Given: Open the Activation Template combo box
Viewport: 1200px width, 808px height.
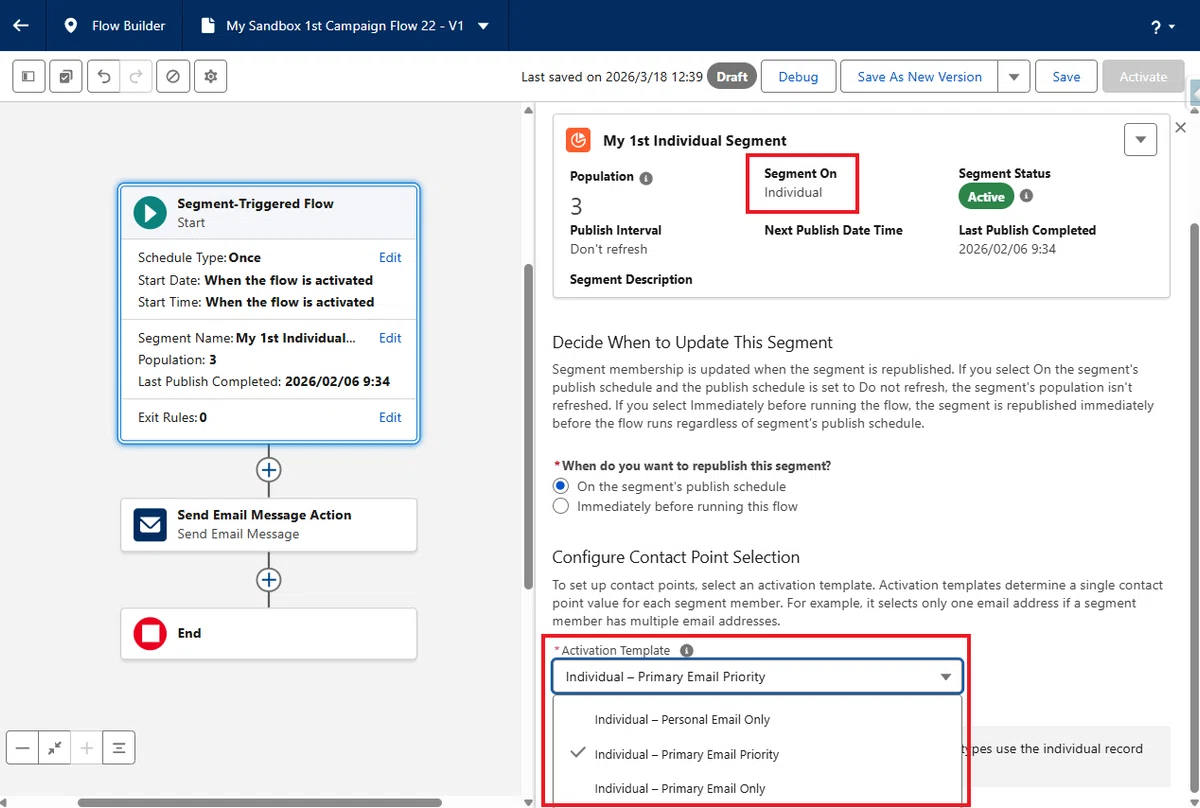Looking at the screenshot, I should [x=757, y=677].
